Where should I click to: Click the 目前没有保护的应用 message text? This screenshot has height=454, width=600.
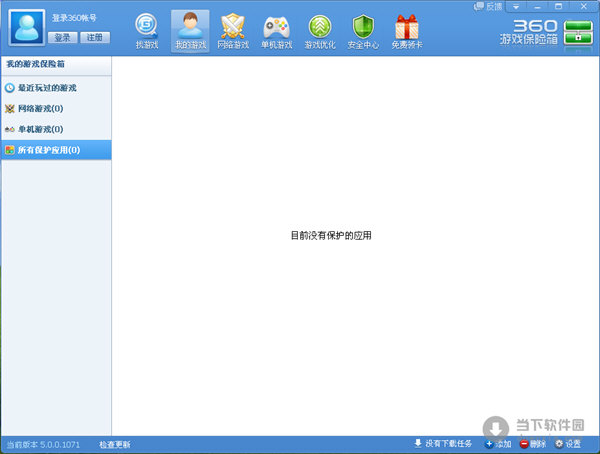[331, 235]
